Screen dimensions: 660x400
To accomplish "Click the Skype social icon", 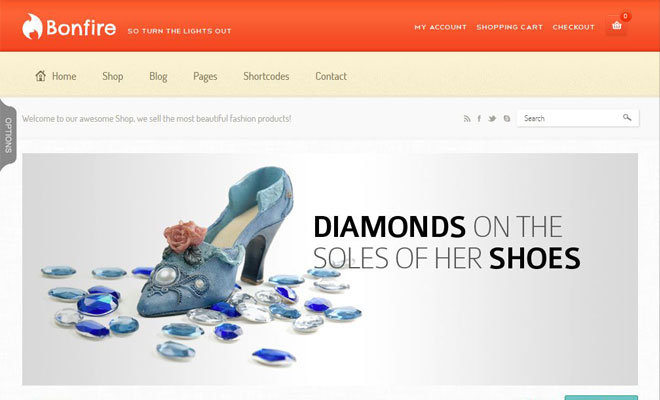I will [x=507, y=119].
